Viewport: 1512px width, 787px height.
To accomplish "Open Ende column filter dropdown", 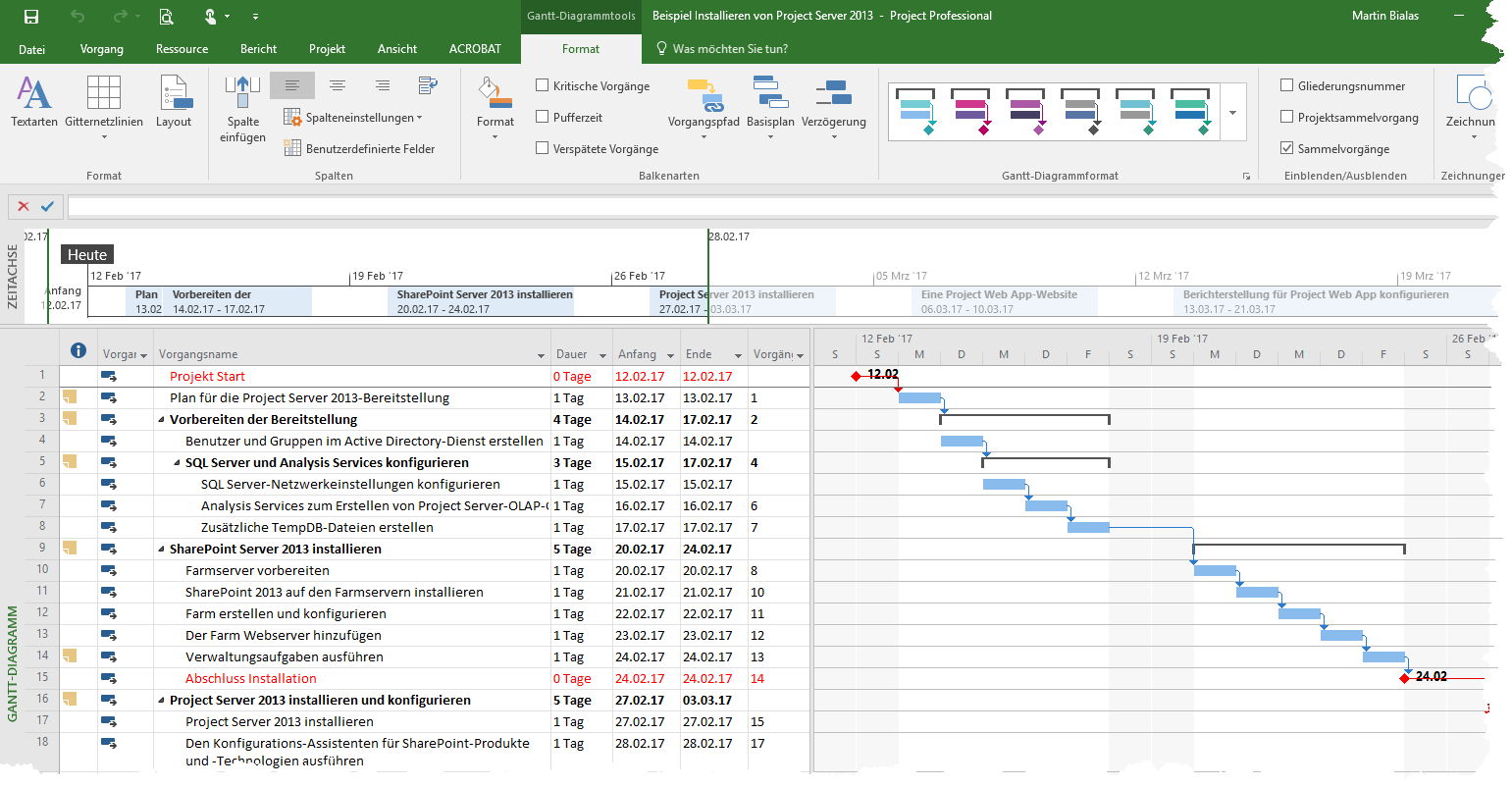I will [x=738, y=355].
